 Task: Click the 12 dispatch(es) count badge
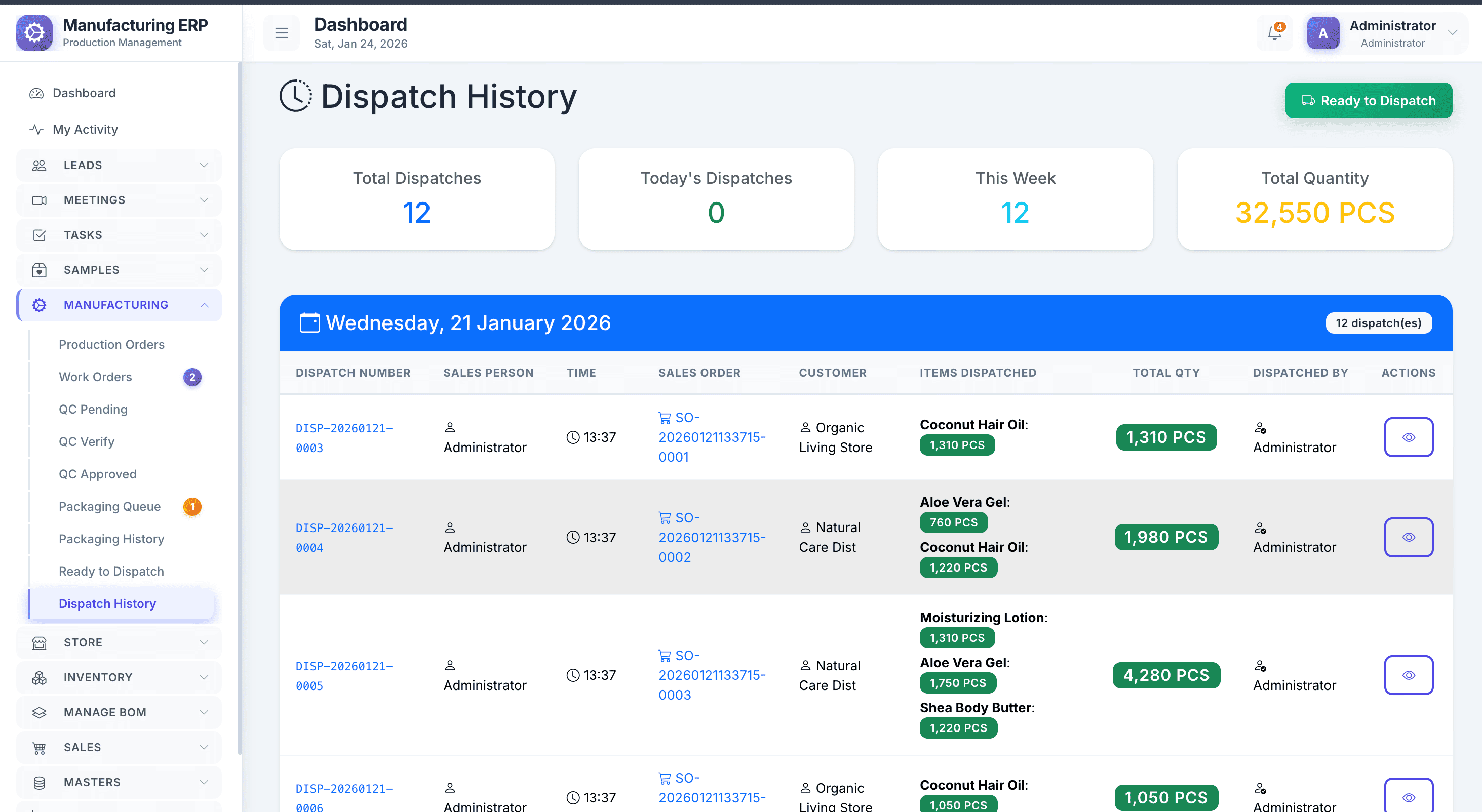coord(1378,323)
